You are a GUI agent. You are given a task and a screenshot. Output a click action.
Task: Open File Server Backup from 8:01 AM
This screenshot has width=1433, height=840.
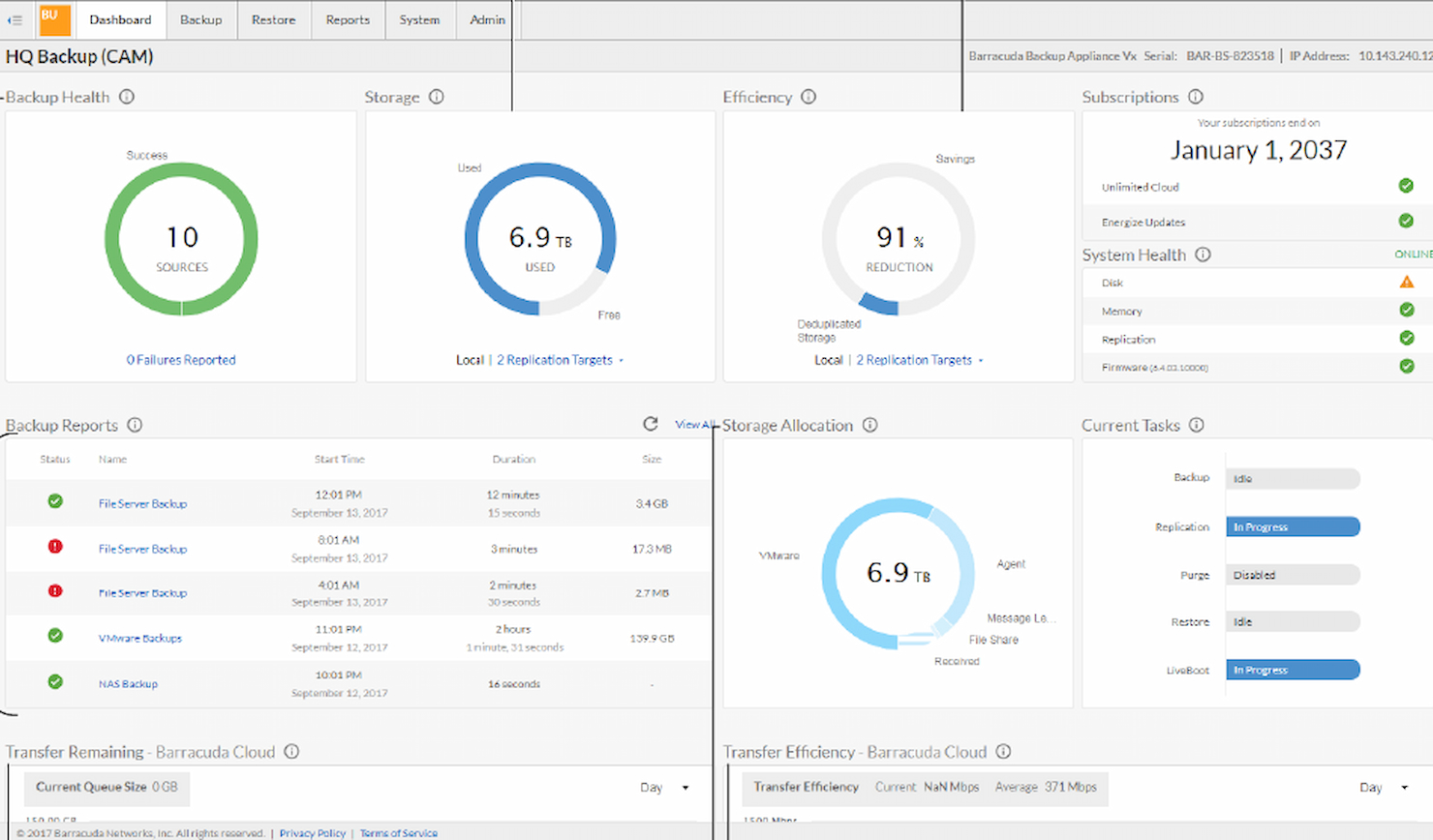click(x=142, y=549)
